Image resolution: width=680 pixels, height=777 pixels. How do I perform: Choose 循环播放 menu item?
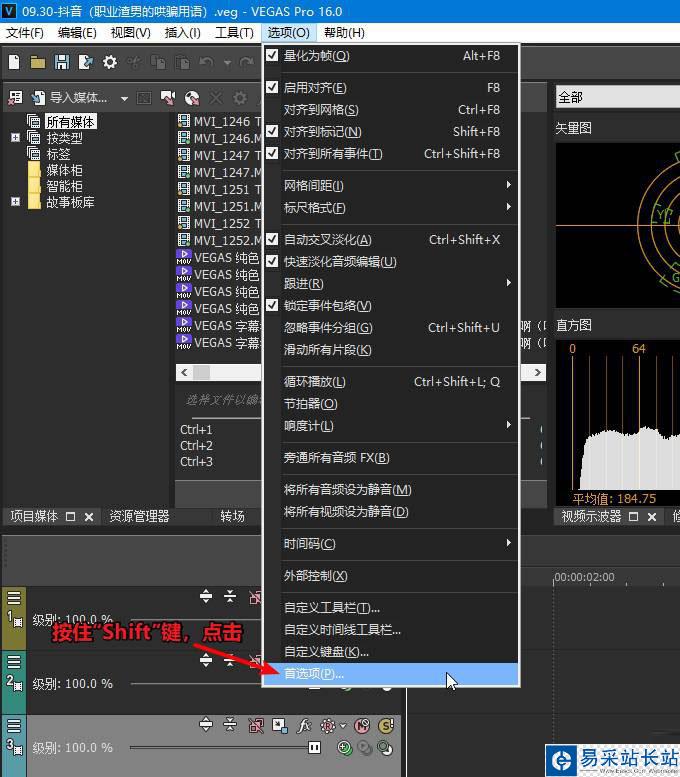pos(391,382)
